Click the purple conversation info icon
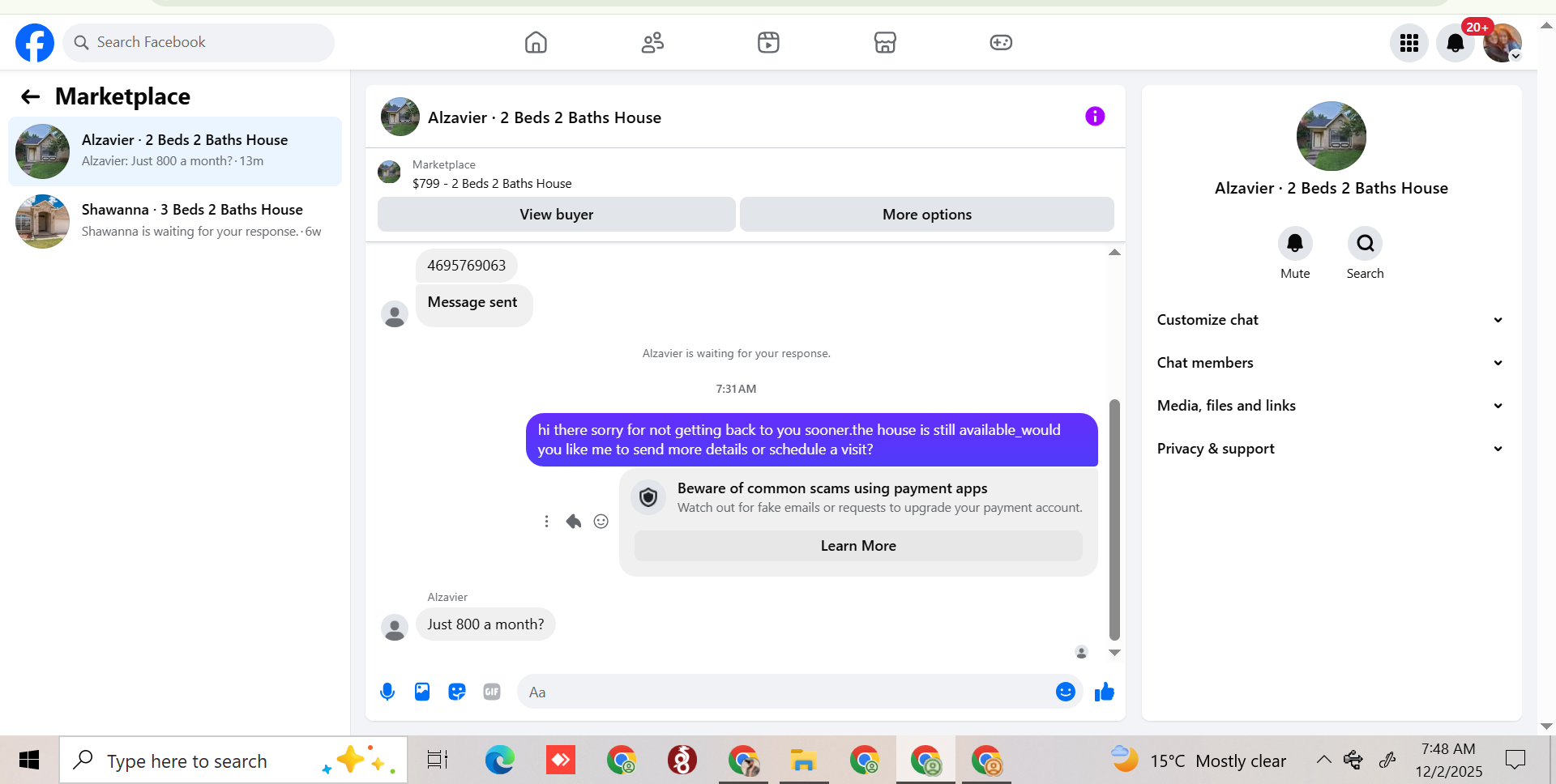1556x784 pixels. 1095,117
